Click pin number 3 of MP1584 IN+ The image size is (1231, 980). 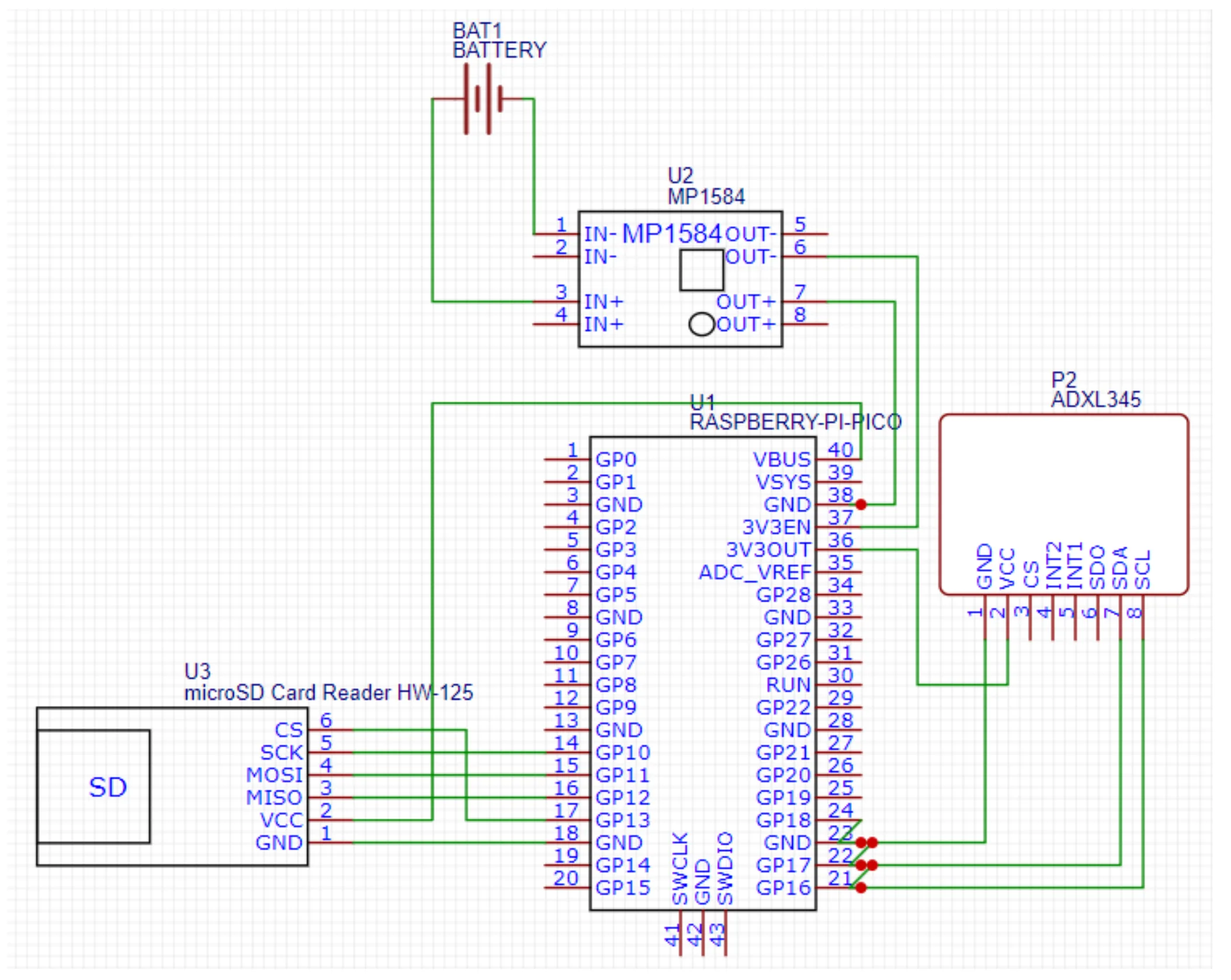[561, 292]
